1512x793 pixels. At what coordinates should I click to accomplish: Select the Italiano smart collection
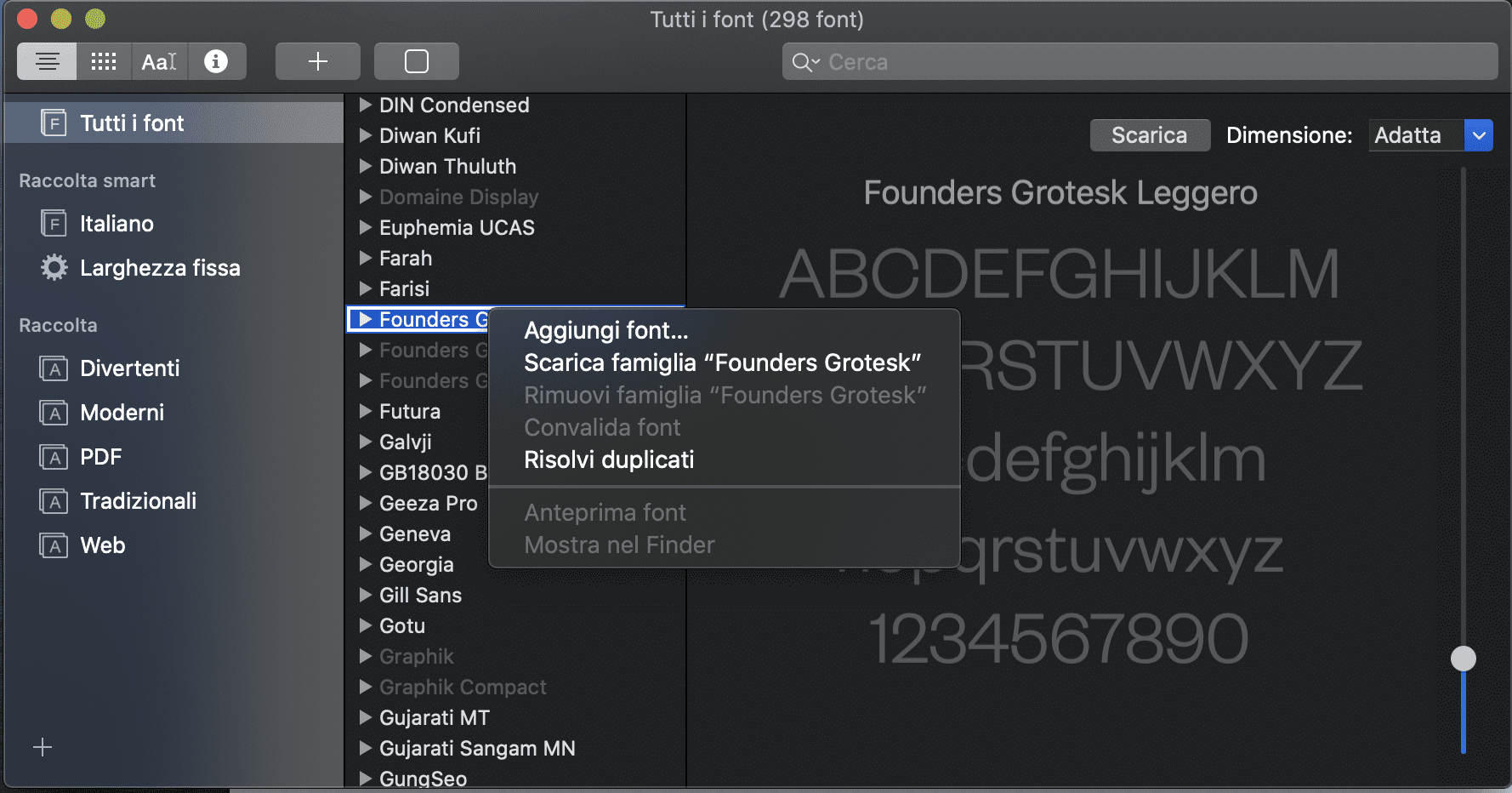[173, 224]
